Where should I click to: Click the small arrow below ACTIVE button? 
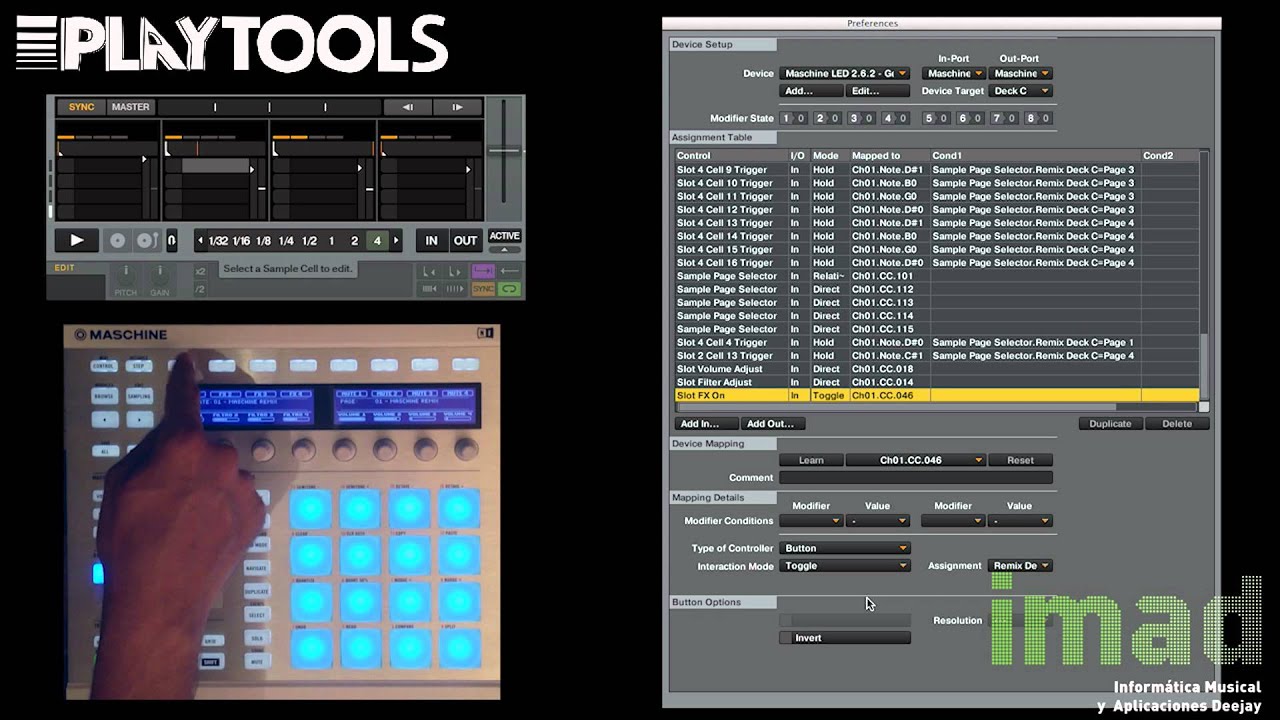tap(504, 250)
